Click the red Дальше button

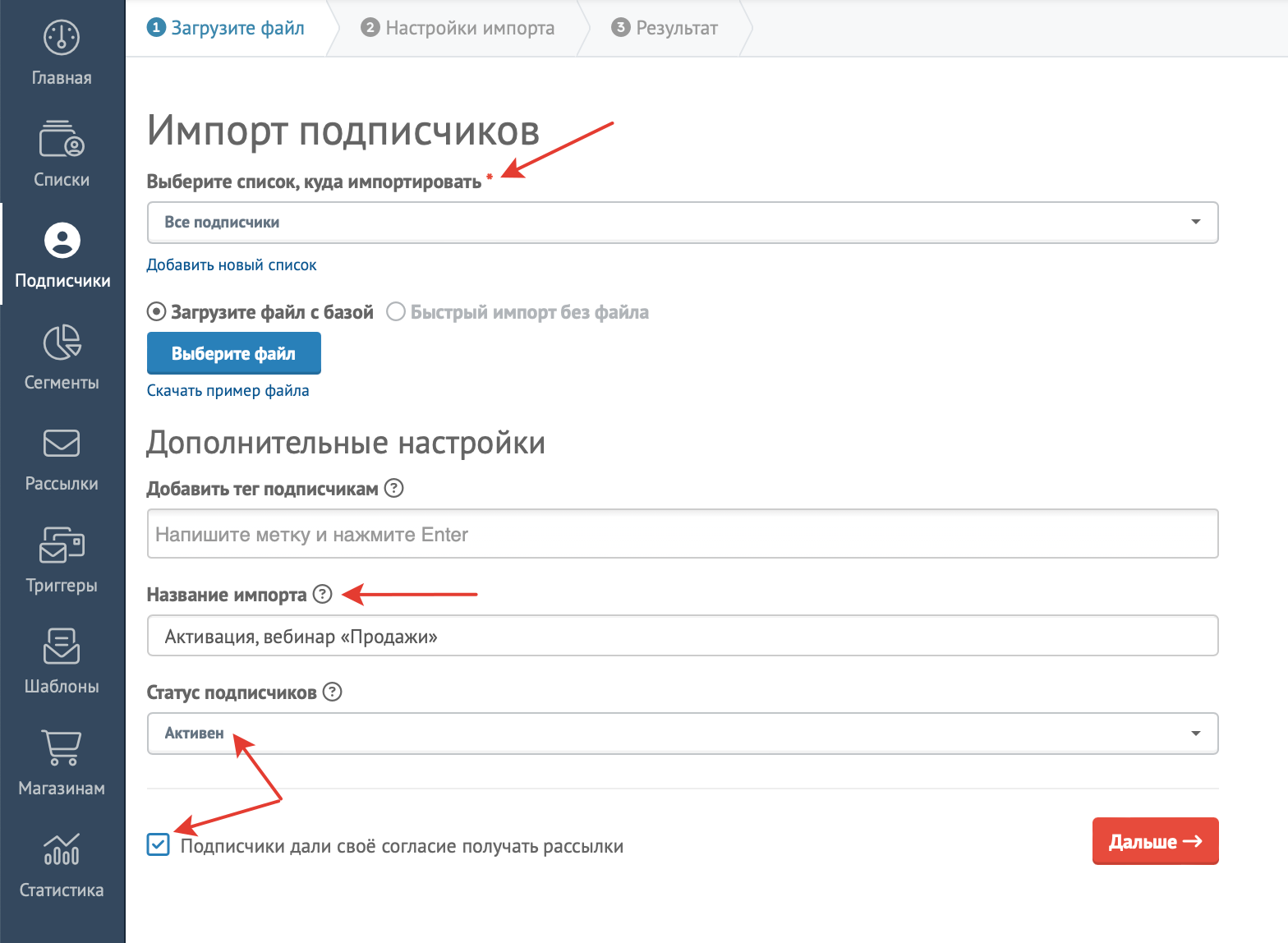click(1156, 841)
